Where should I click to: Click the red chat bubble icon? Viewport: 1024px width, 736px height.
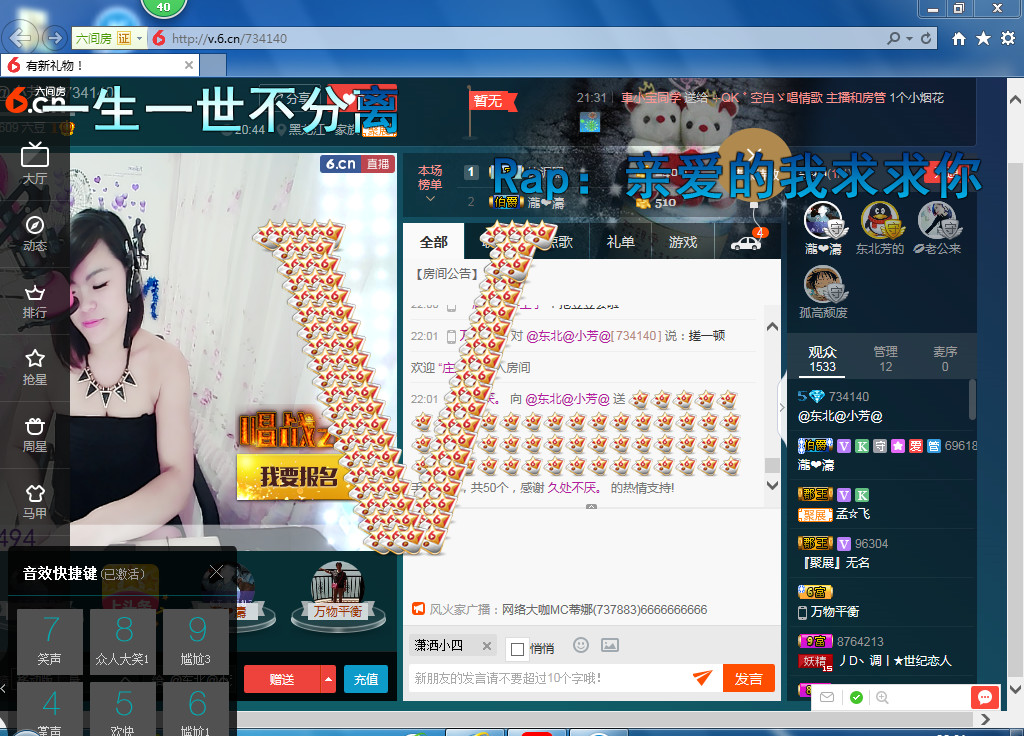click(x=985, y=697)
